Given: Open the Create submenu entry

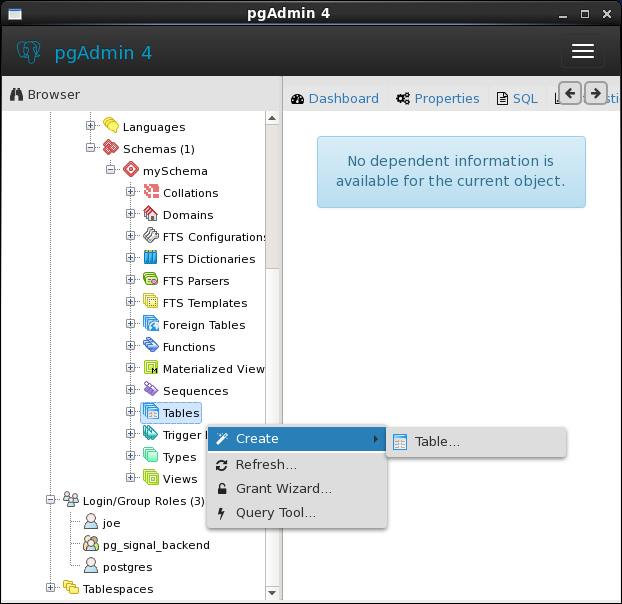Looking at the screenshot, I should 297,439.
